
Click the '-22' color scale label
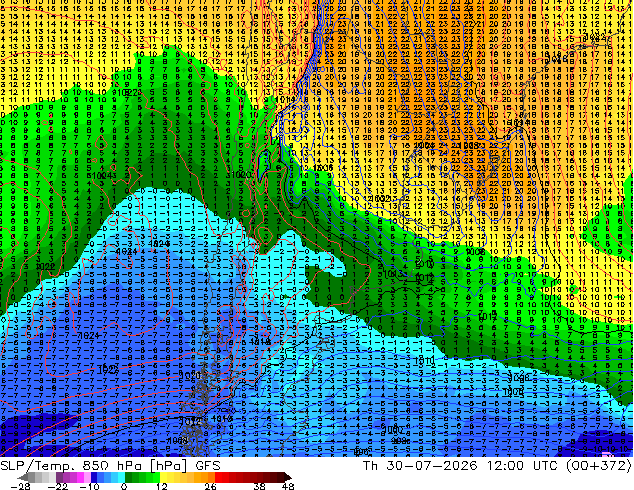[x=56, y=486]
